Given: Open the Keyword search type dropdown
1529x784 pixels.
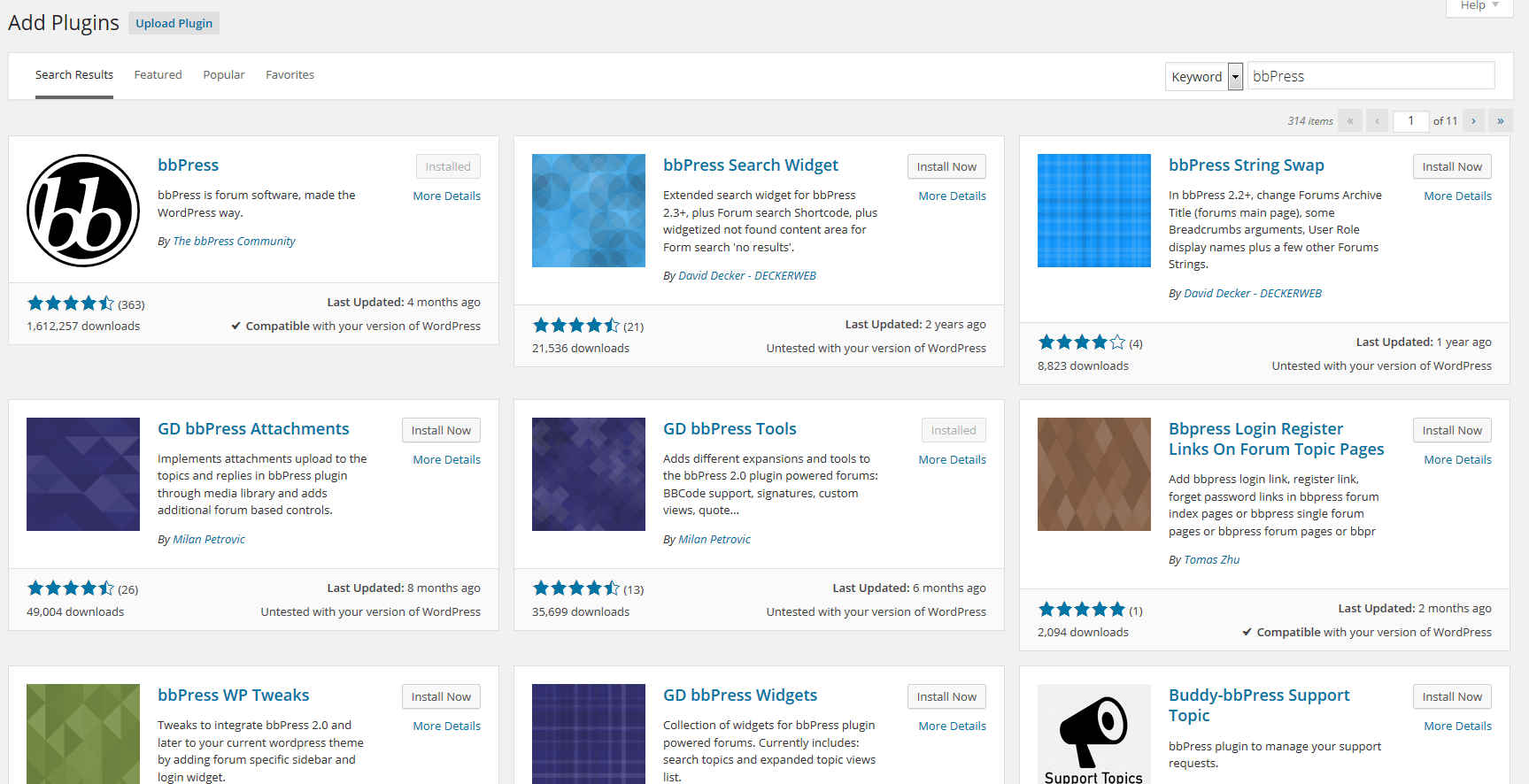Looking at the screenshot, I should coord(1204,77).
